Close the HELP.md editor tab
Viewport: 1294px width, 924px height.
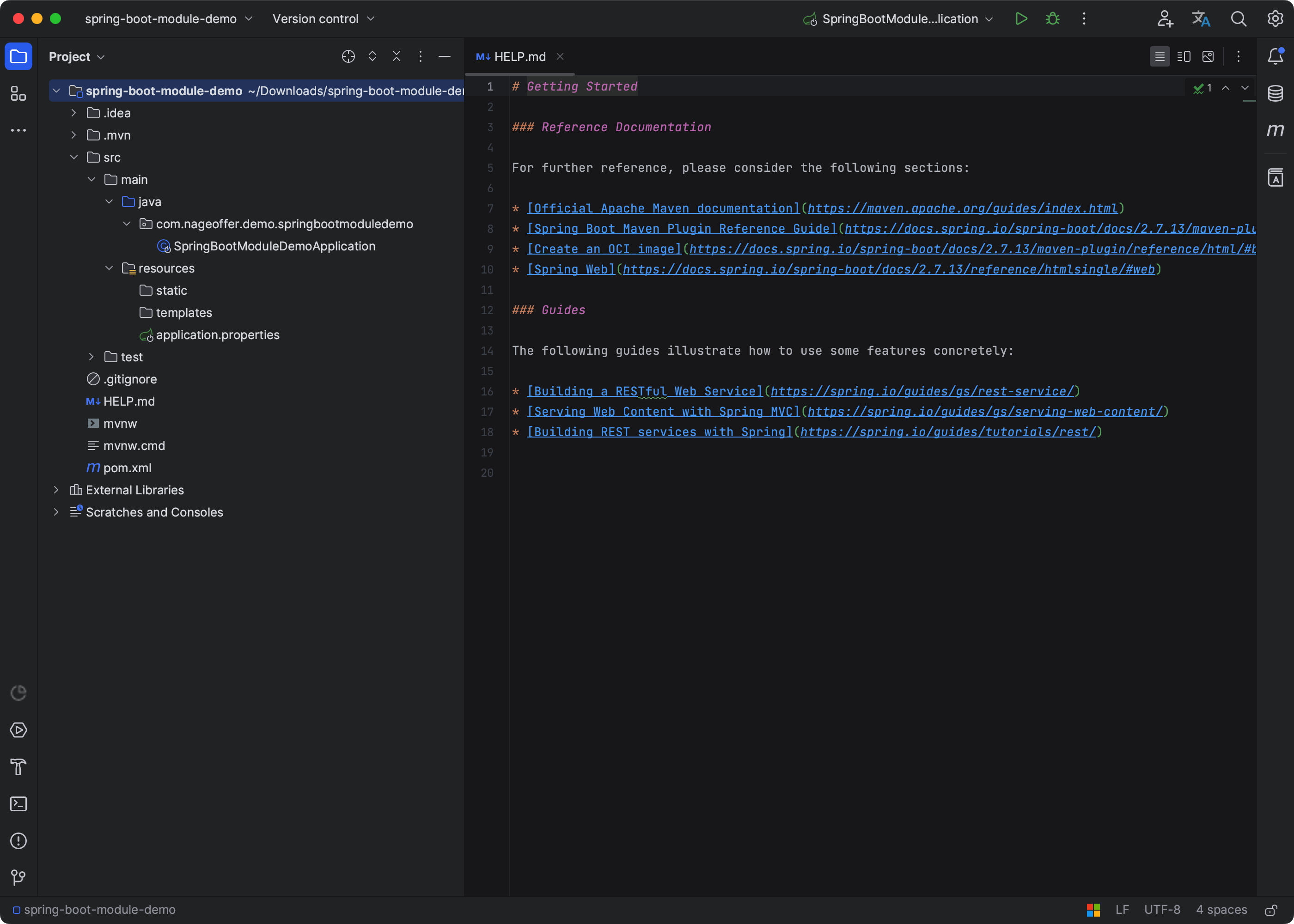point(560,56)
